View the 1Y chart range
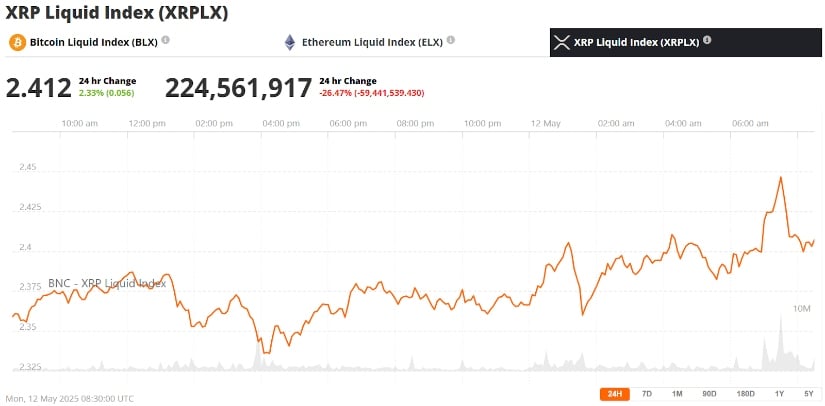This screenshot has height=406, width=825. [779, 394]
